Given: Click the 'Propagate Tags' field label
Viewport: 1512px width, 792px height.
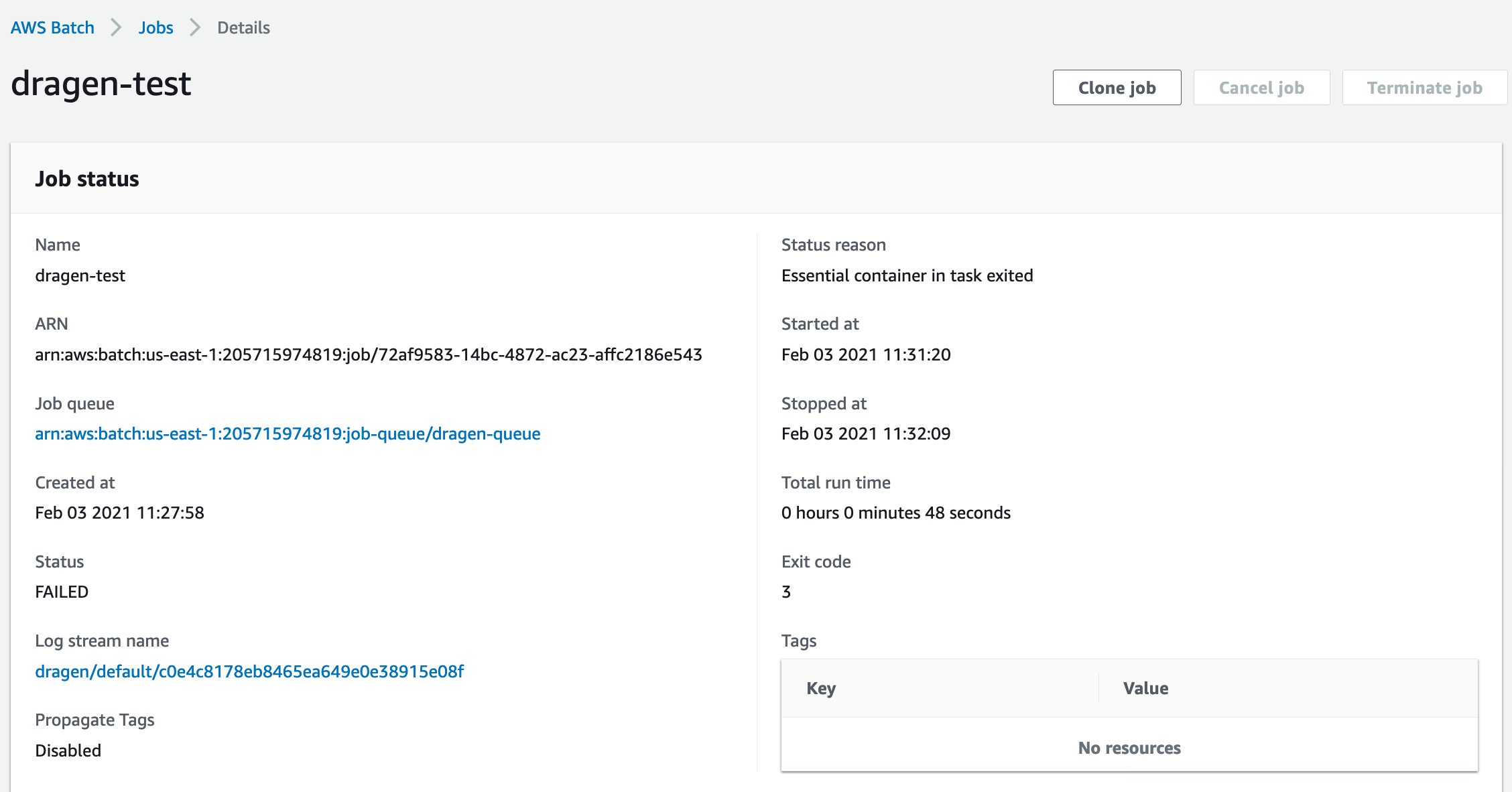Looking at the screenshot, I should [94, 720].
